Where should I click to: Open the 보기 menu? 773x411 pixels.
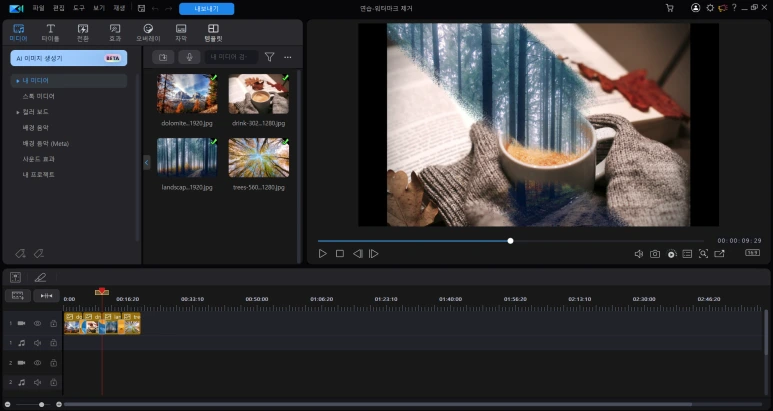click(x=99, y=8)
